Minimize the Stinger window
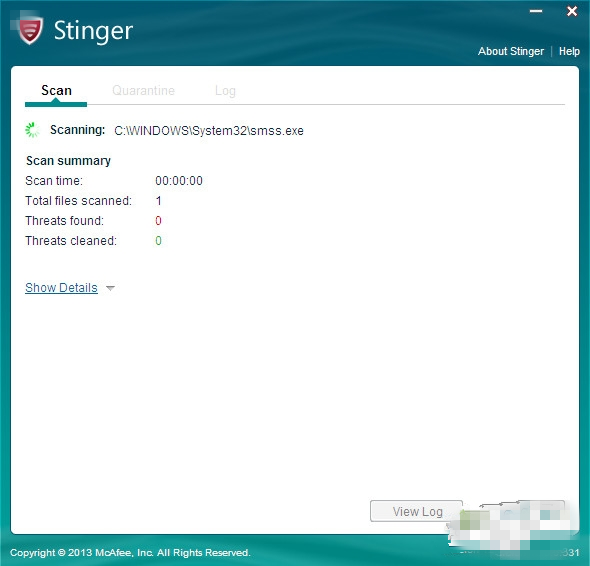The width and height of the screenshot is (590, 566). 536,11
